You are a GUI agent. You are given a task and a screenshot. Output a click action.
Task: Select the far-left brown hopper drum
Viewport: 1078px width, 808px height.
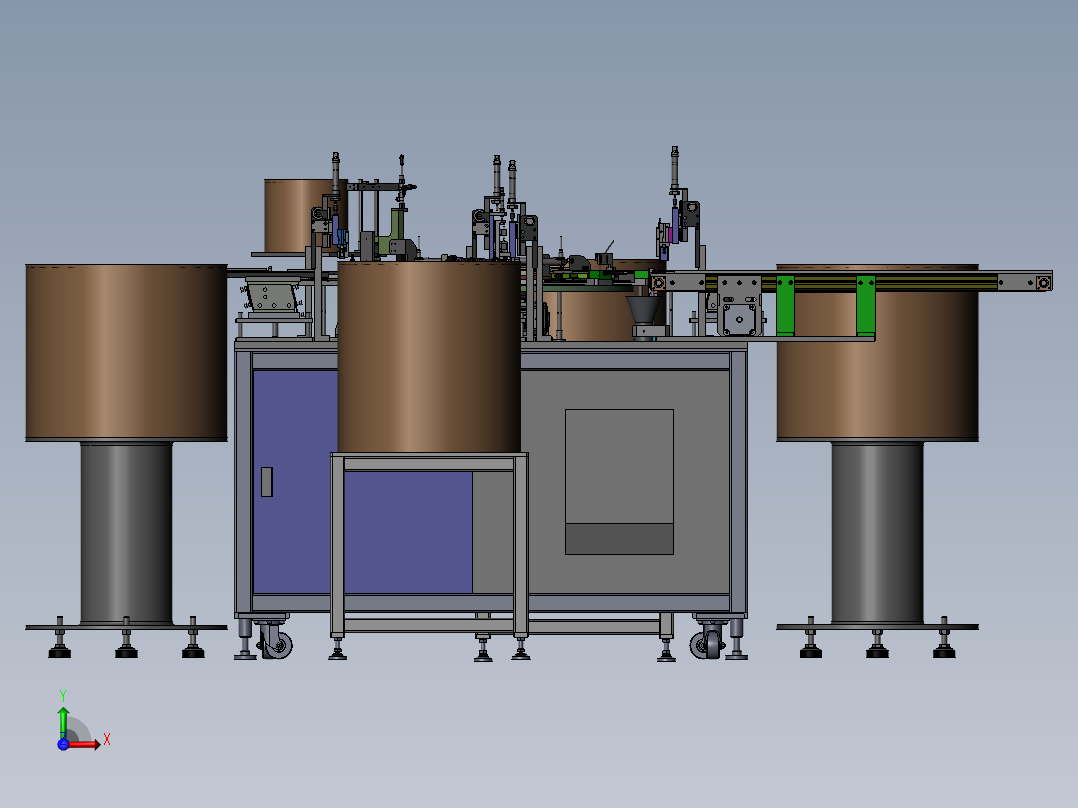126,352
